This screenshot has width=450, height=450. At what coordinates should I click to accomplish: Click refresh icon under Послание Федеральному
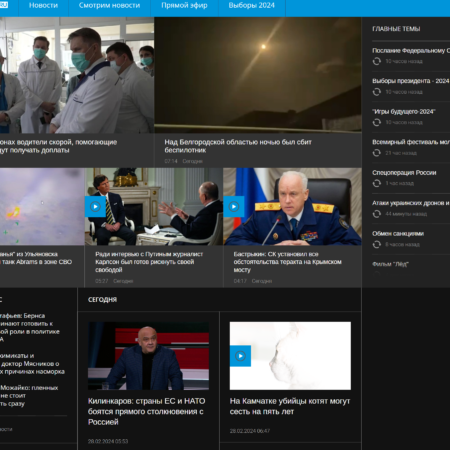click(377, 61)
